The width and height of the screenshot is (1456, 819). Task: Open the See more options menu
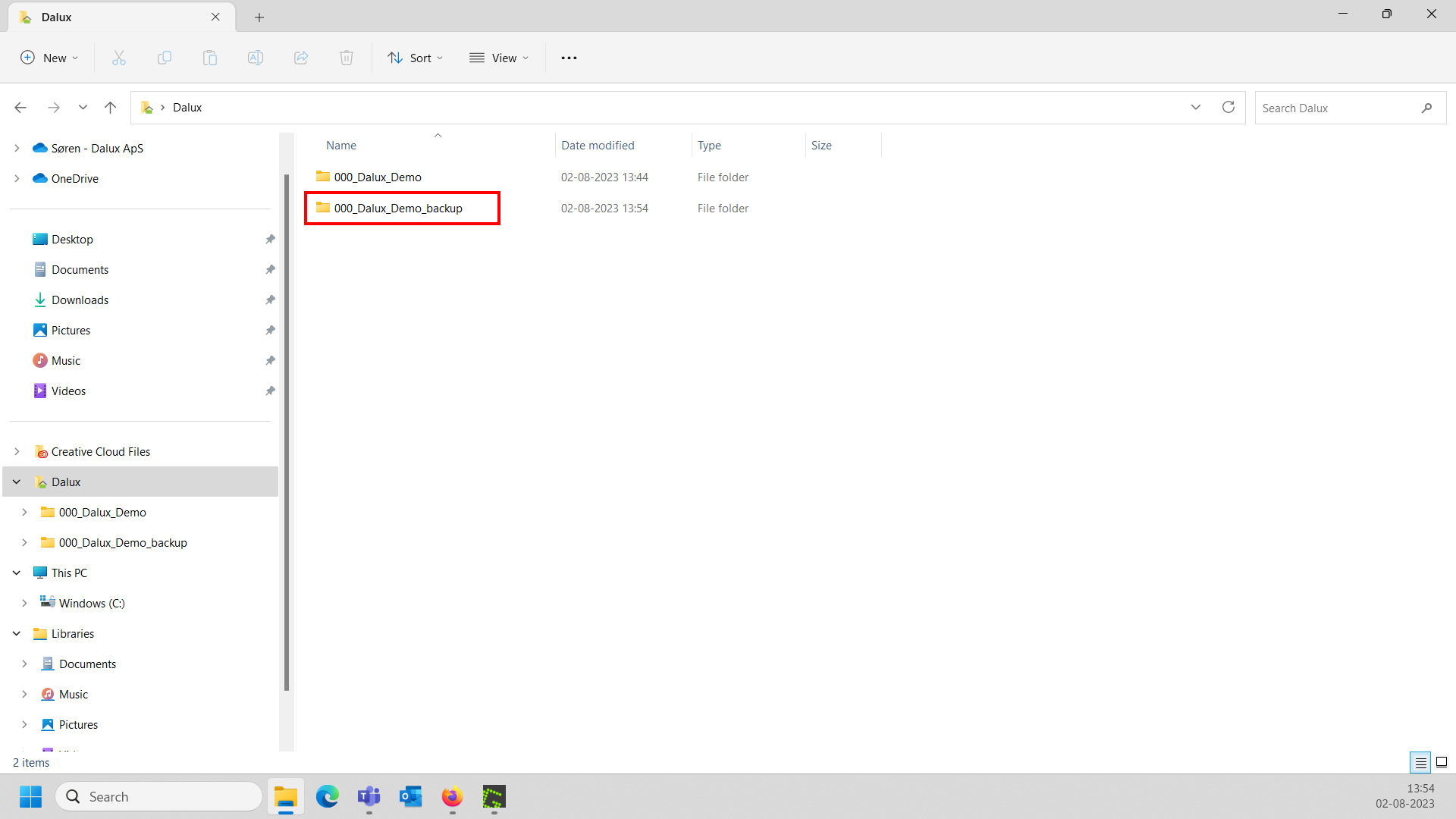[x=569, y=58]
